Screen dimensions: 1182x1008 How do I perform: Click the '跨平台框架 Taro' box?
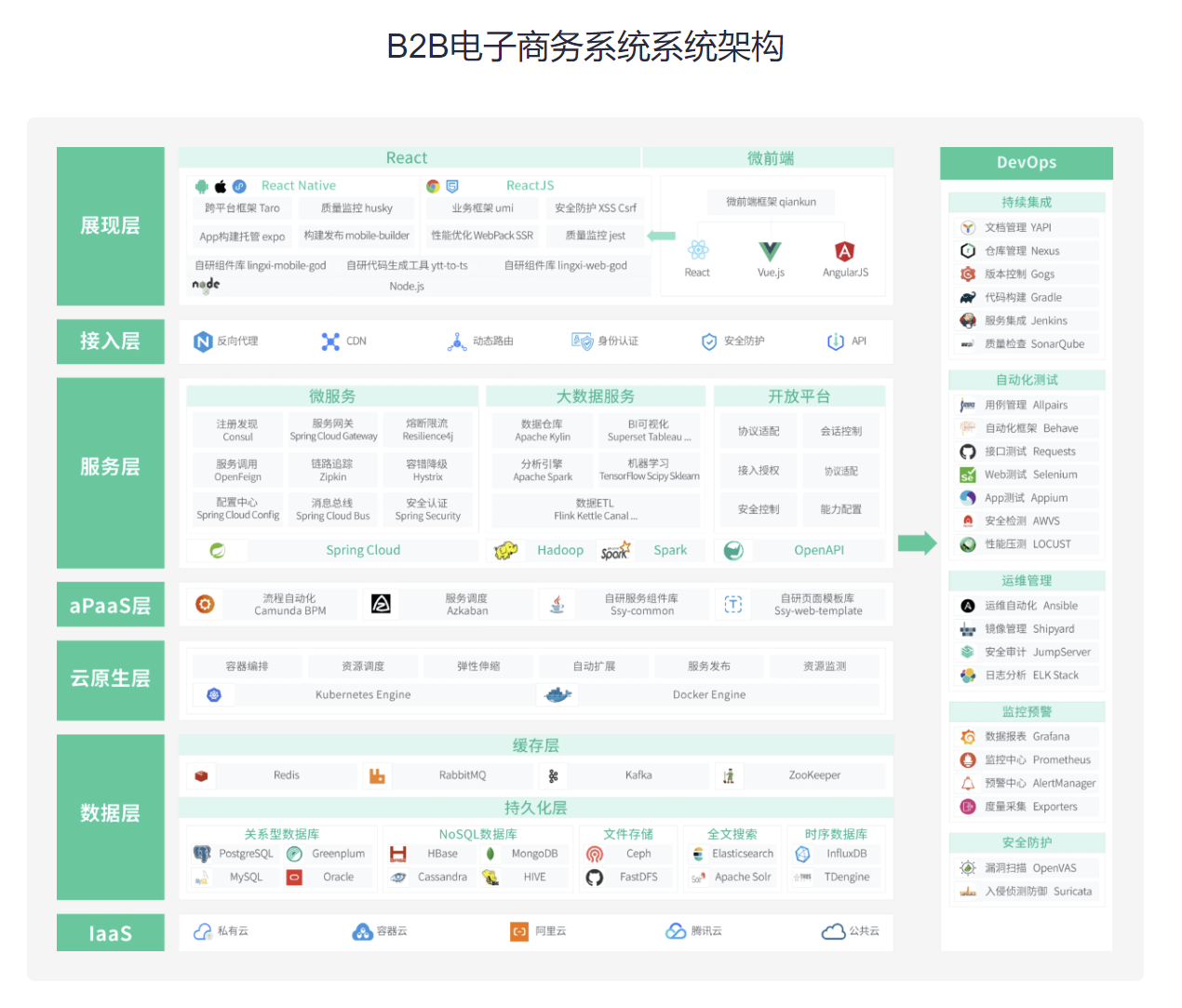(242, 208)
